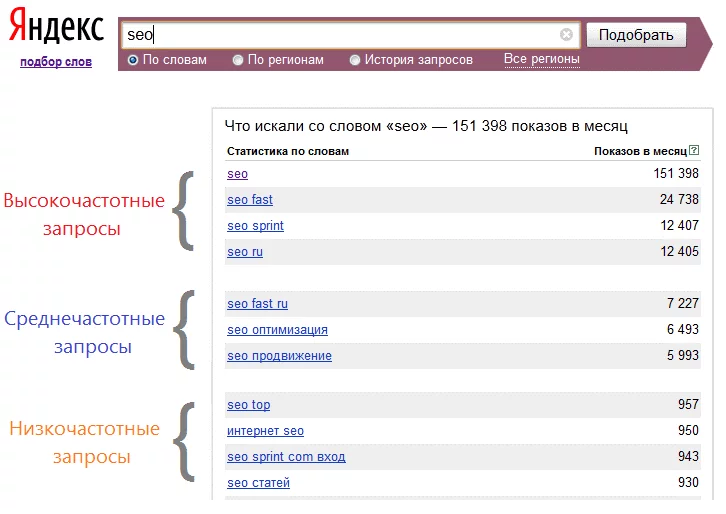This screenshot has height=514, width=726.
Task: Open the seo keyword link
Action: pyautogui.click(x=238, y=174)
